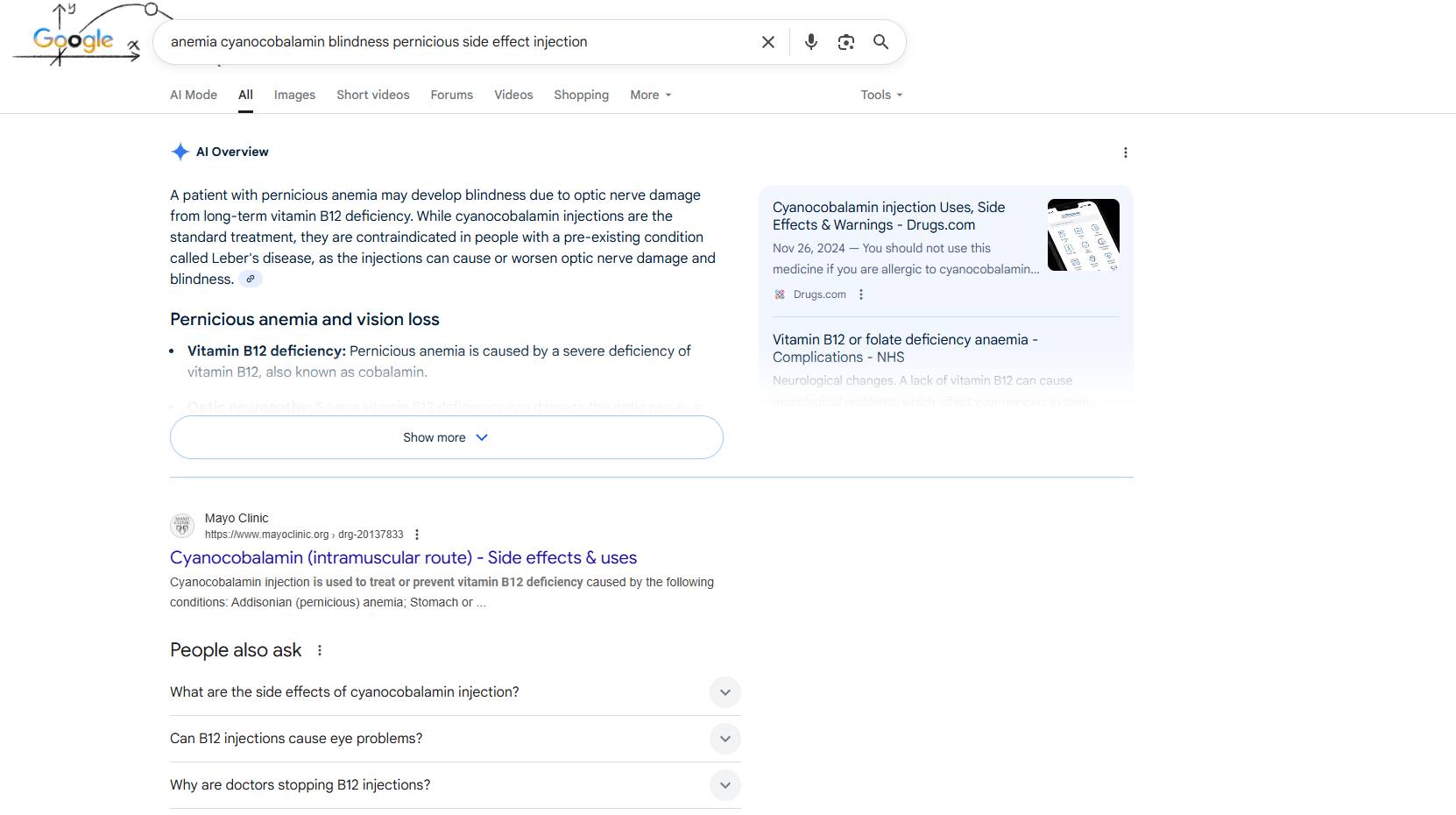Open the Drugs.com card thumbnail image
Image resolution: width=1456 pixels, height=815 pixels.
point(1084,235)
